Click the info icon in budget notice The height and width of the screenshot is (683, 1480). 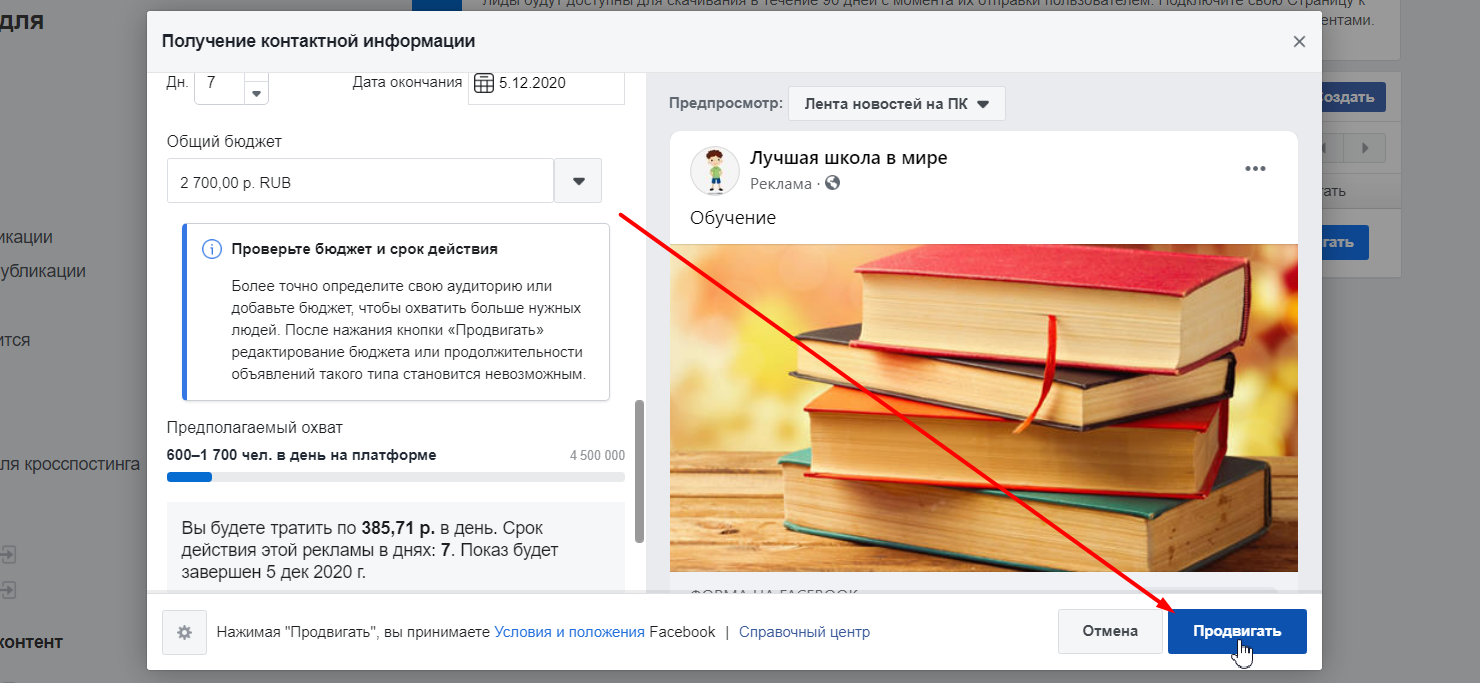tap(212, 249)
